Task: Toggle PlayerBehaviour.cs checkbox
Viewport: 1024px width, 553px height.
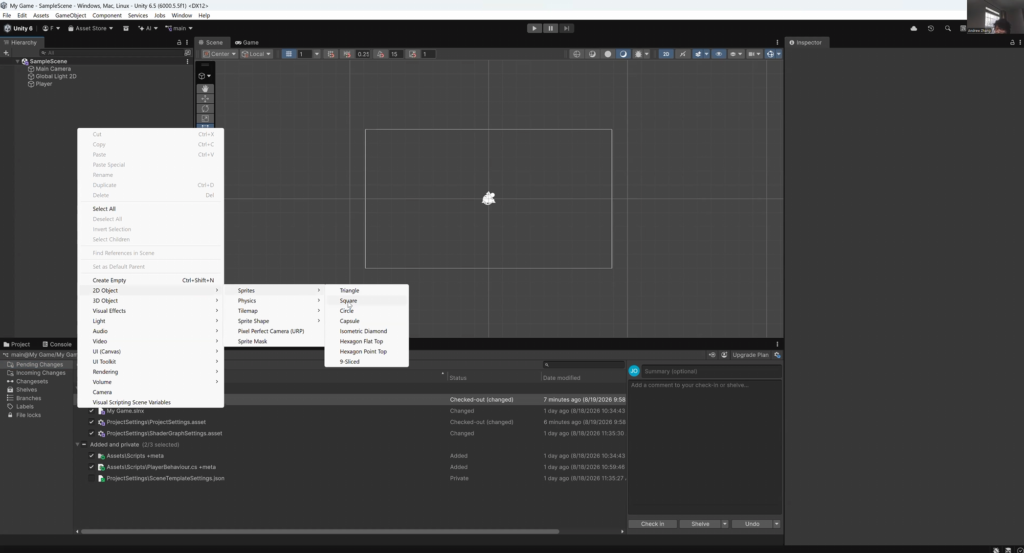Action: click(x=91, y=467)
